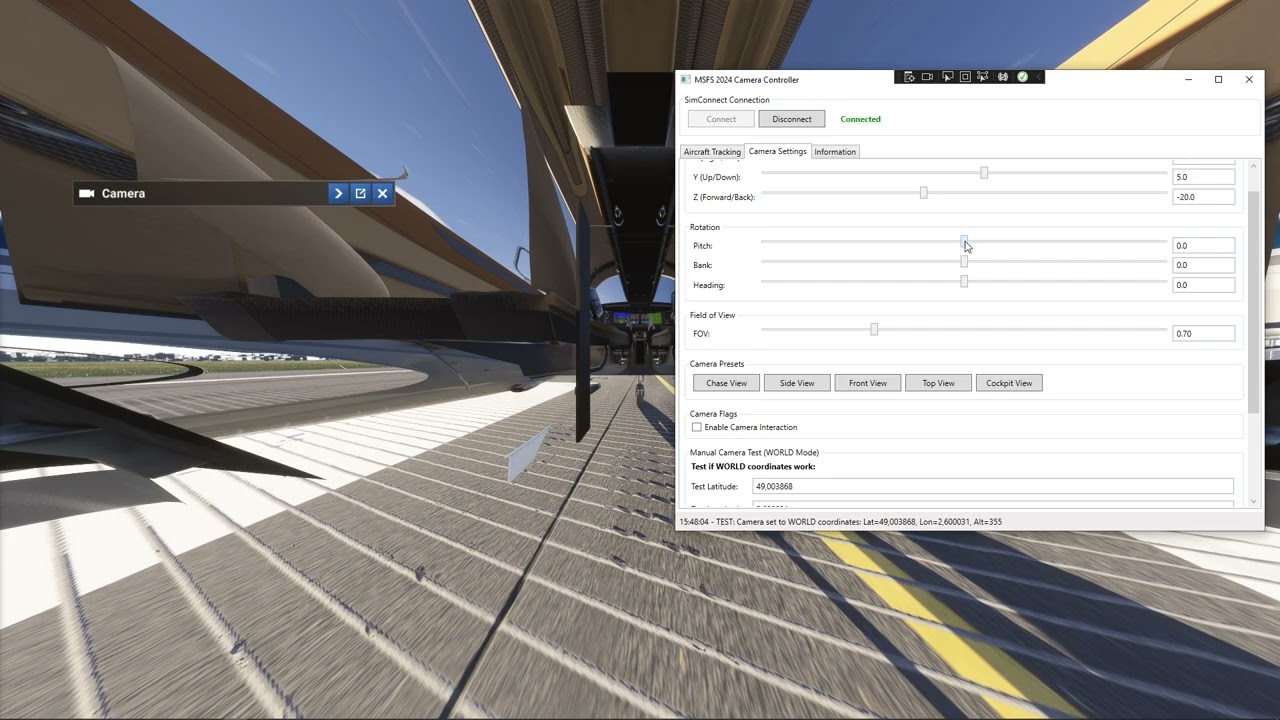Toggle display layout adorners icon
Viewport: 1280px width, 720px height.
click(965, 77)
